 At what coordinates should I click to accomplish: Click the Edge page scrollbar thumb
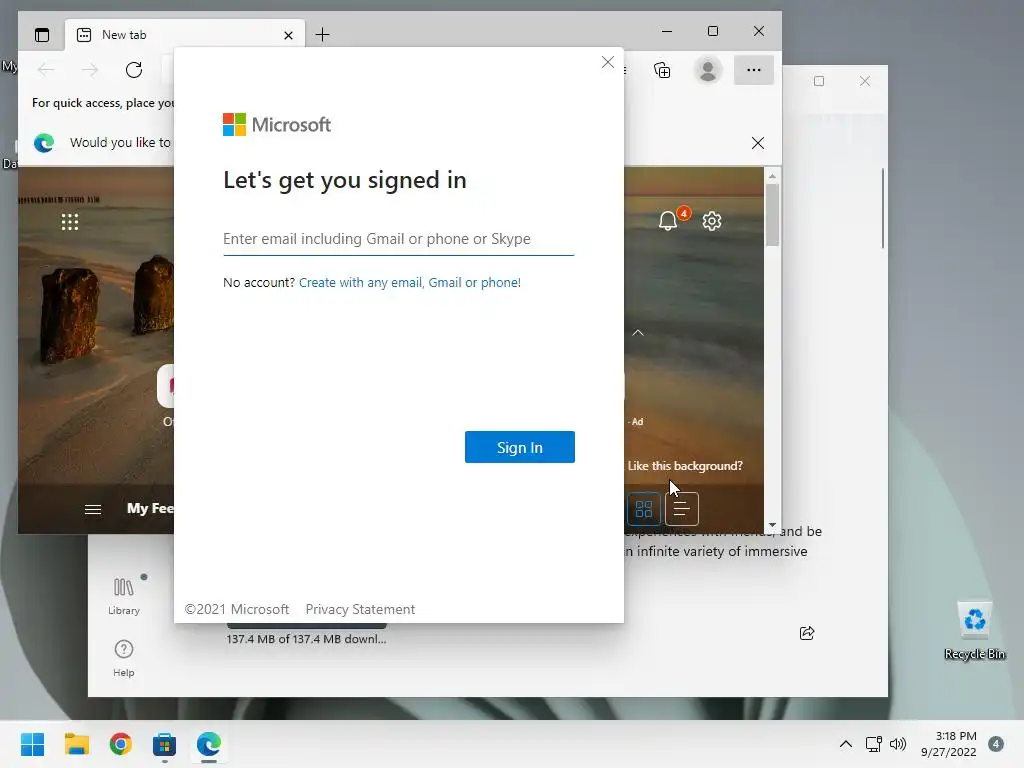coord(772,215)
